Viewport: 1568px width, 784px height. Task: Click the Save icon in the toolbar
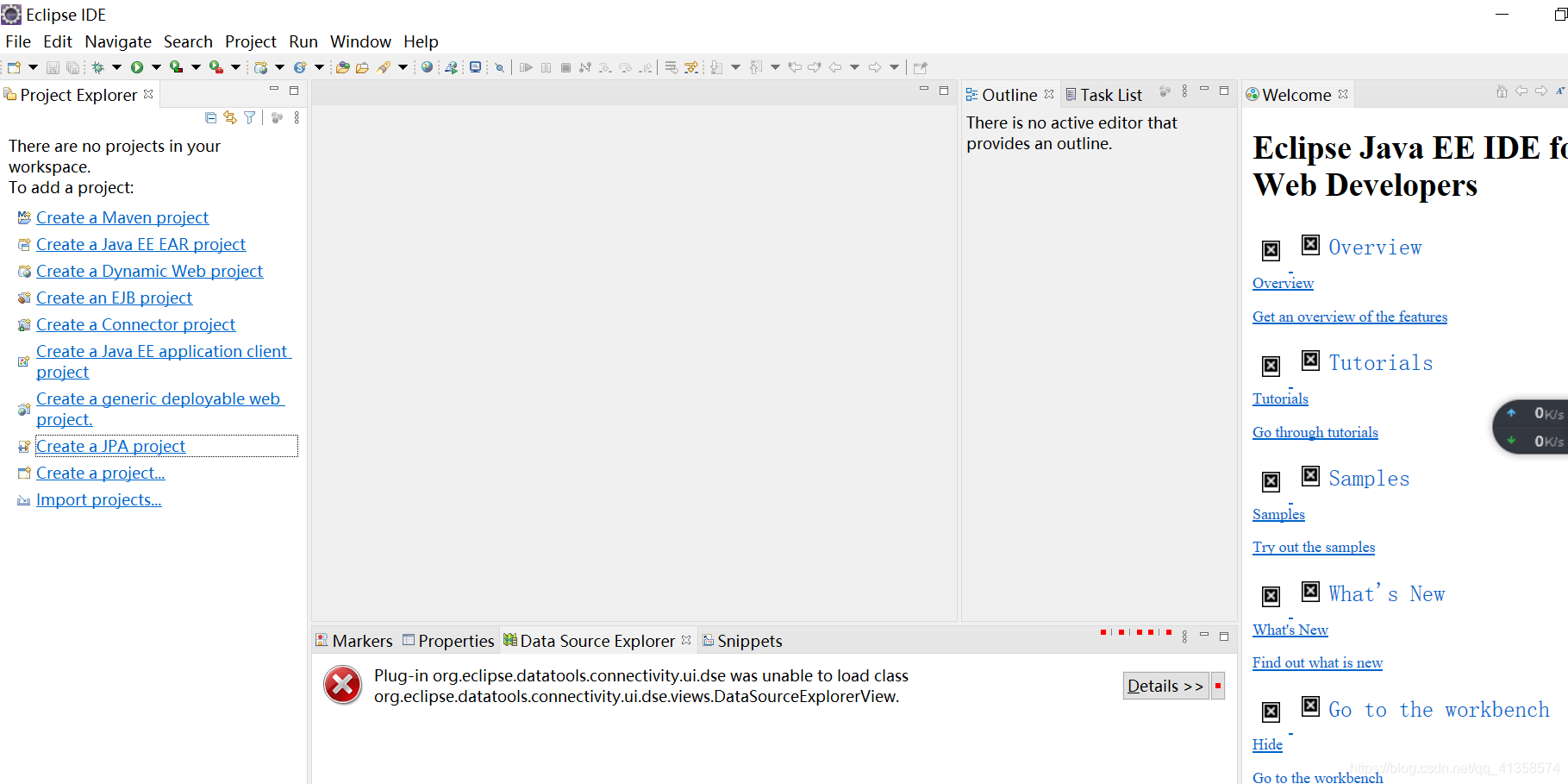click(x=53, y=67)
